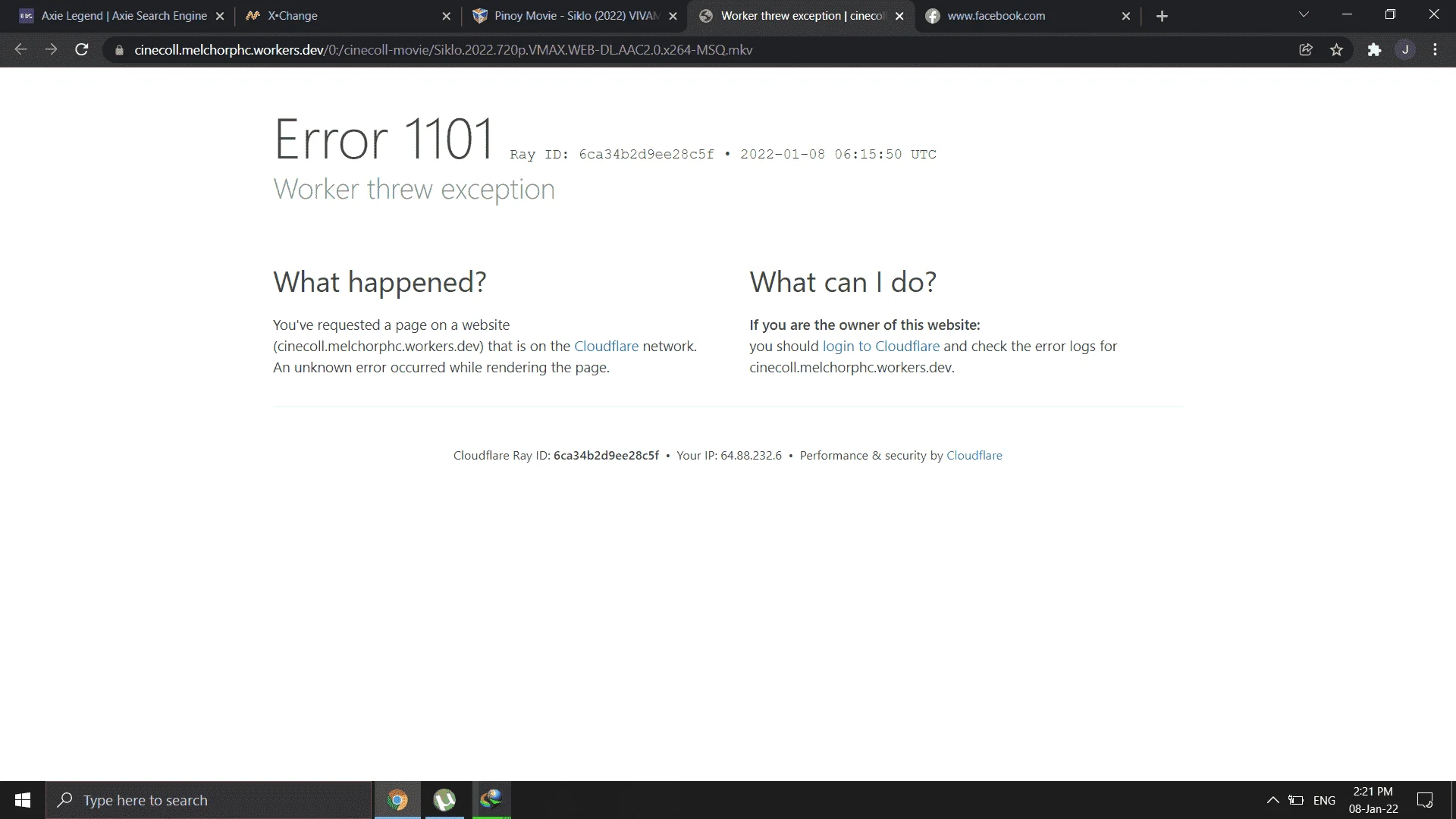1456x819 pixels.
Task: Open uTorrent from the taskbar
Action: [444, 800]
